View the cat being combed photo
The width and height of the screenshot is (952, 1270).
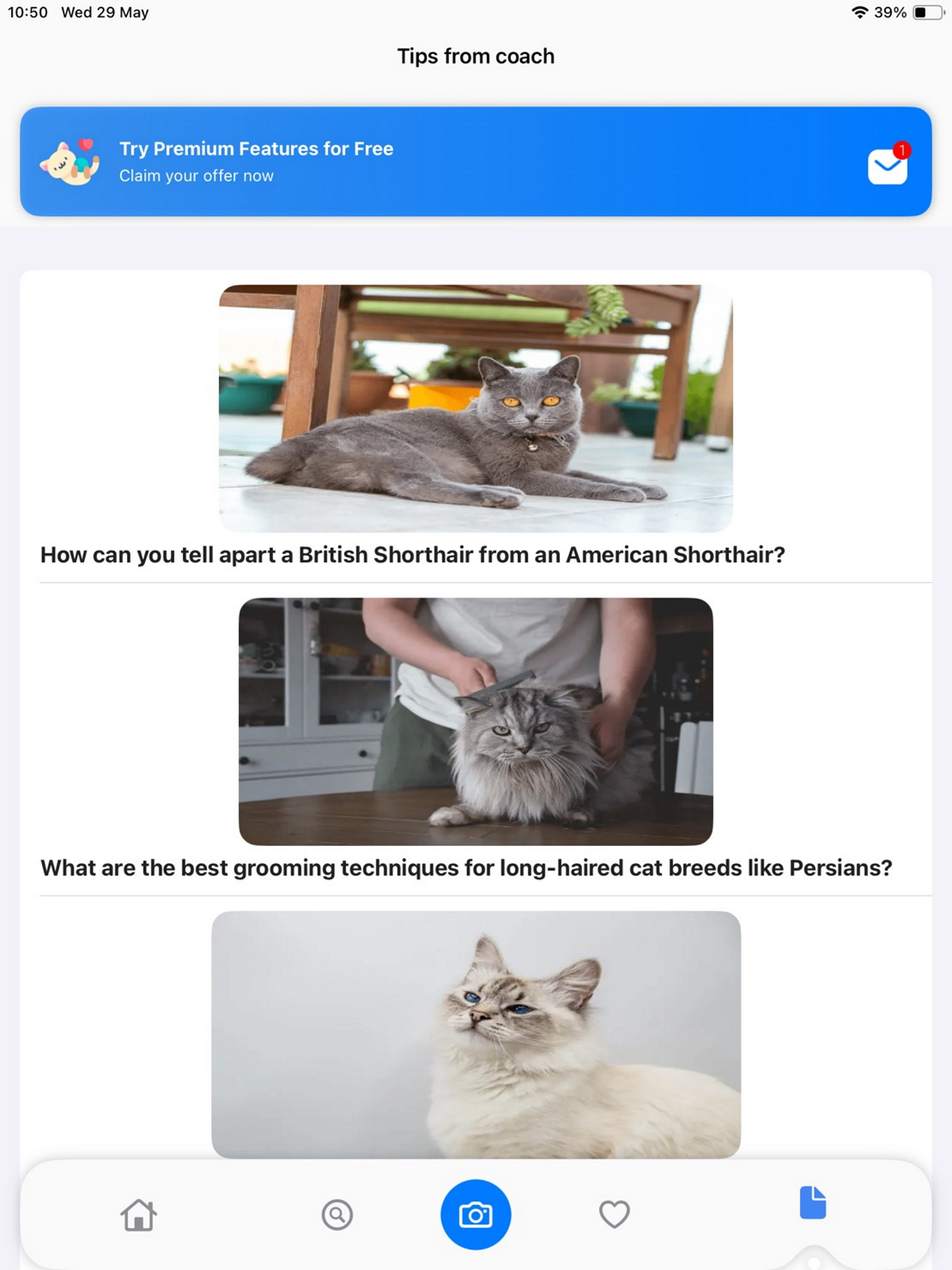[476, 721]
